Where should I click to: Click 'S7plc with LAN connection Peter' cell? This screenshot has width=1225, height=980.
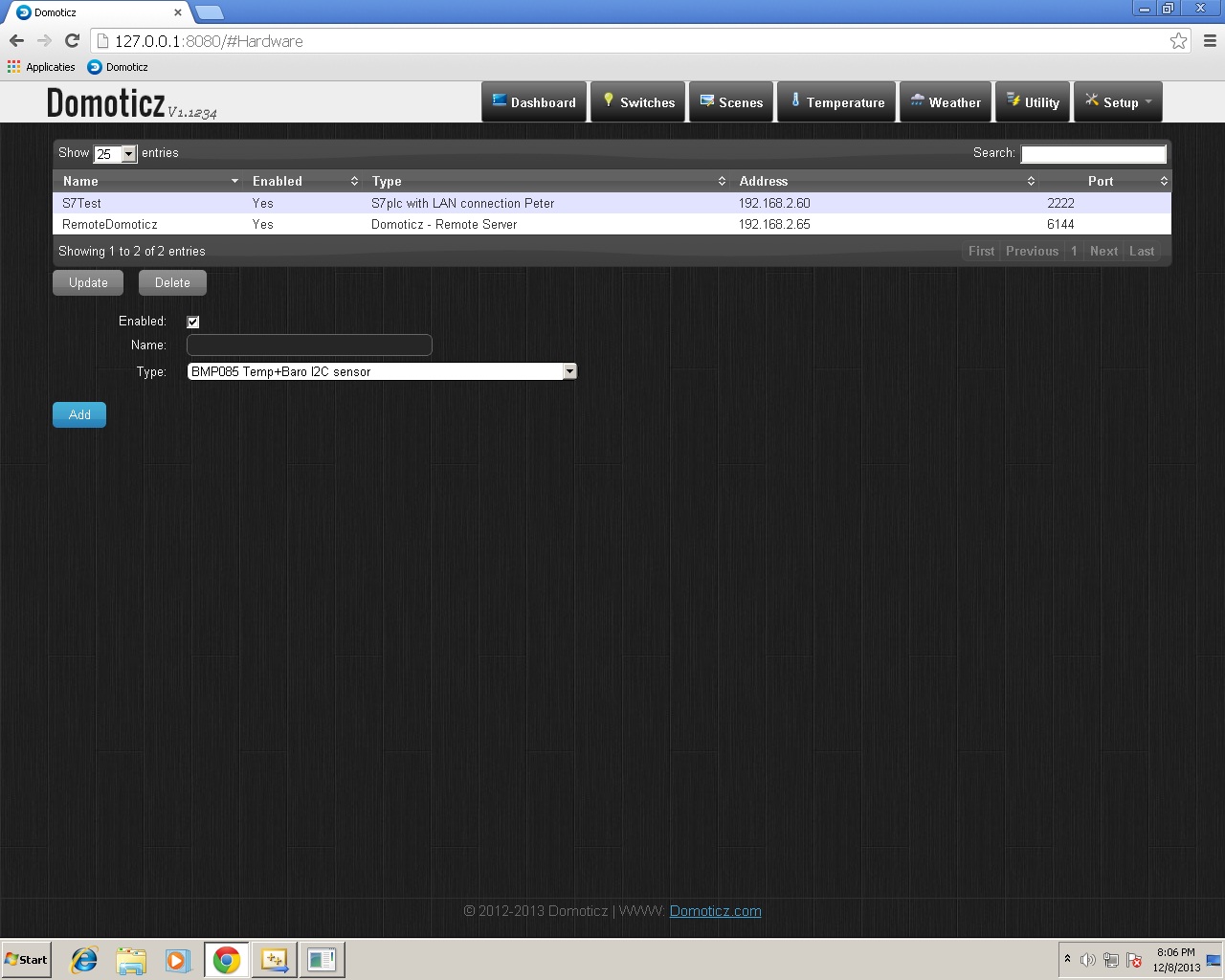point(463,203)
